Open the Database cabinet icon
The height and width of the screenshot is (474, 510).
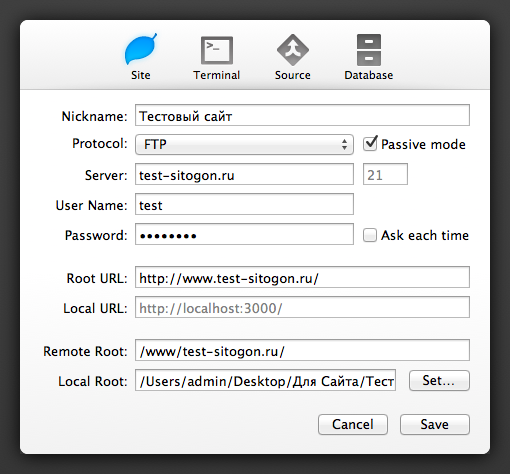click(369, 50)
